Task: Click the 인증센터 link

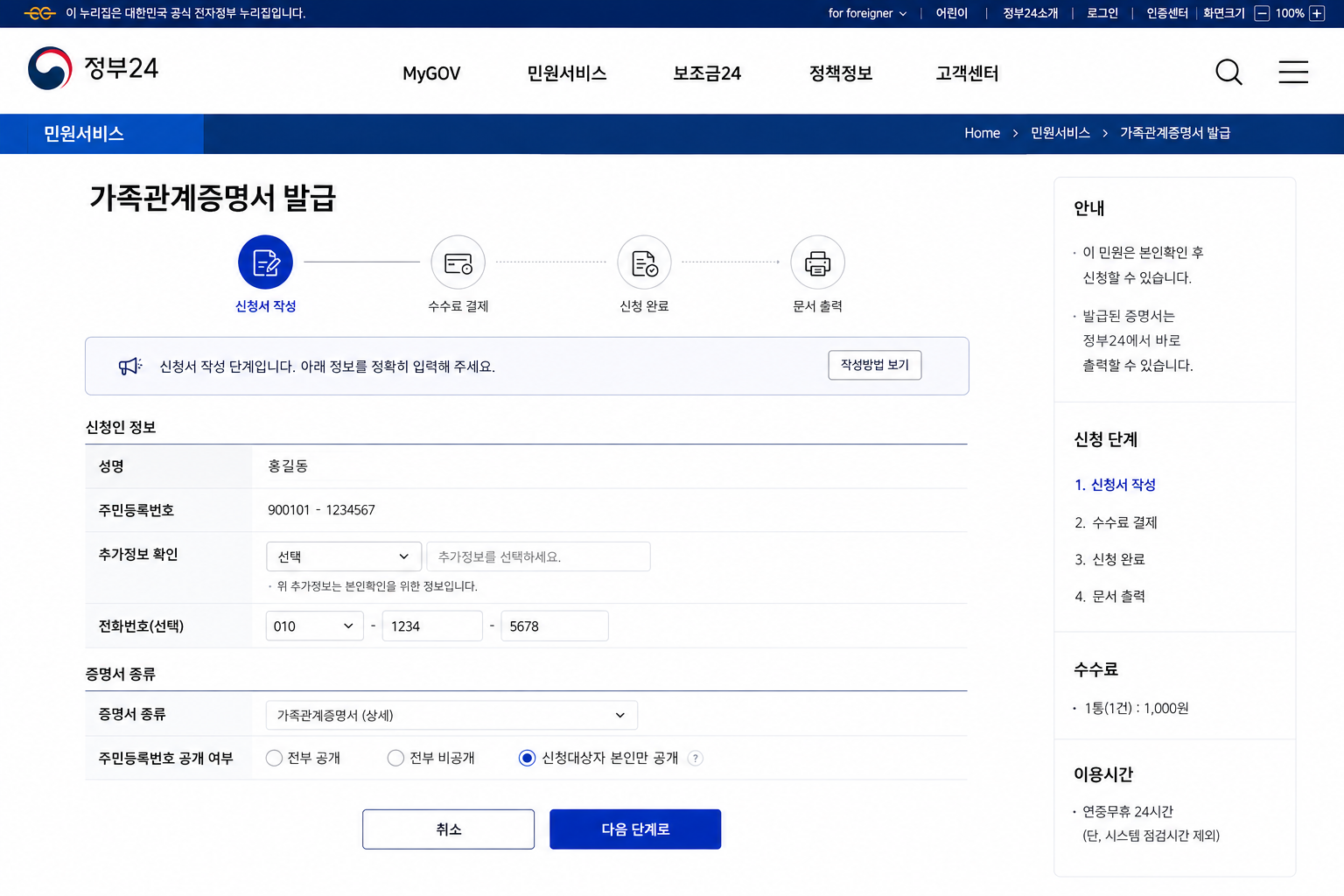Action: click(x=1167, y=13)
